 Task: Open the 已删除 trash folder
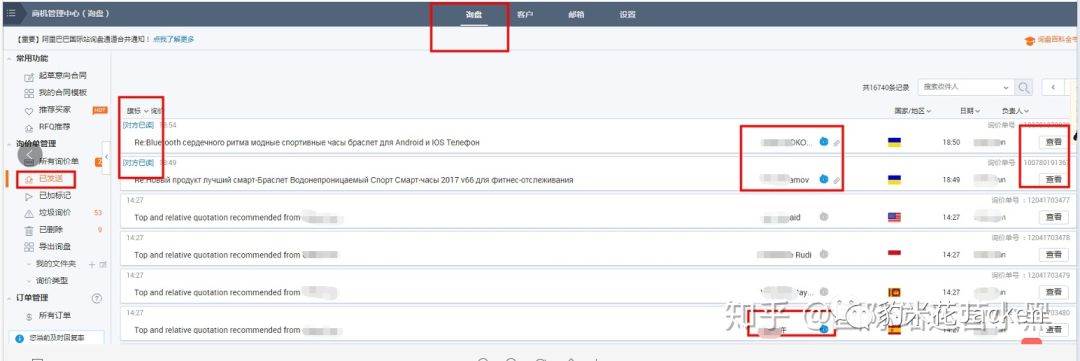click(x=50, y=229)
